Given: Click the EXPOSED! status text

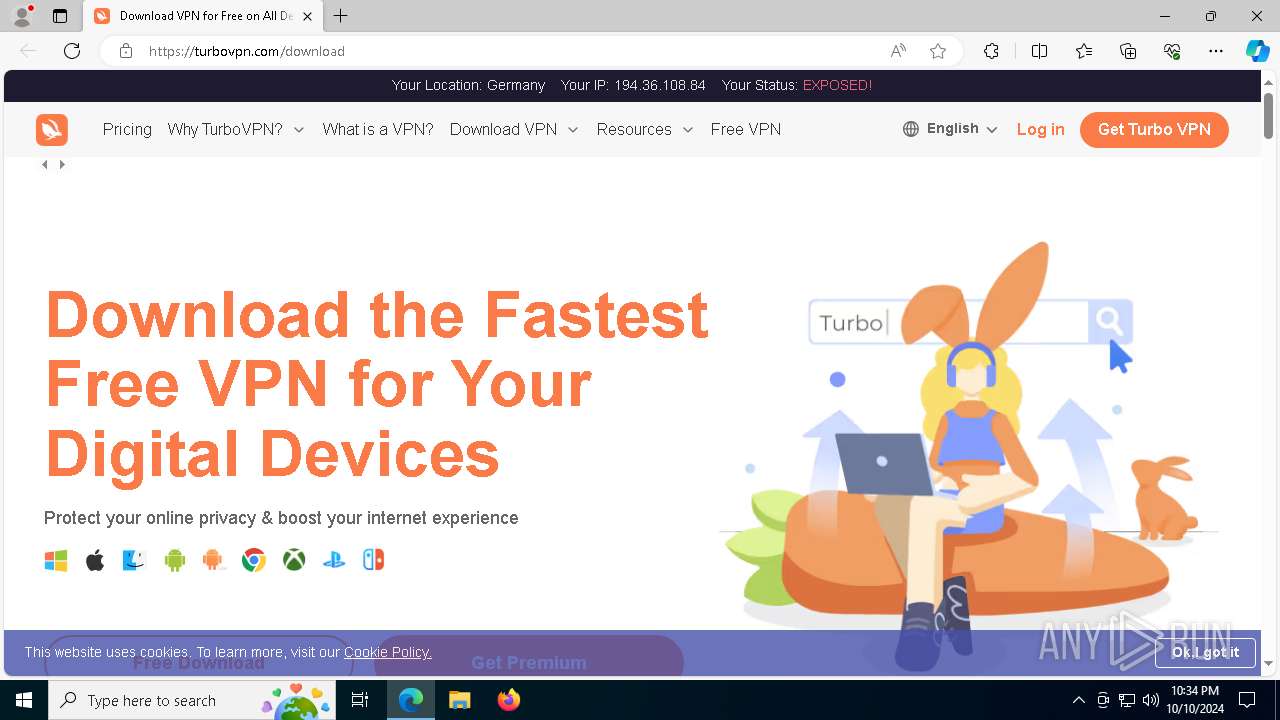Looking at the screenshot, I should click(x=837, y=85).
